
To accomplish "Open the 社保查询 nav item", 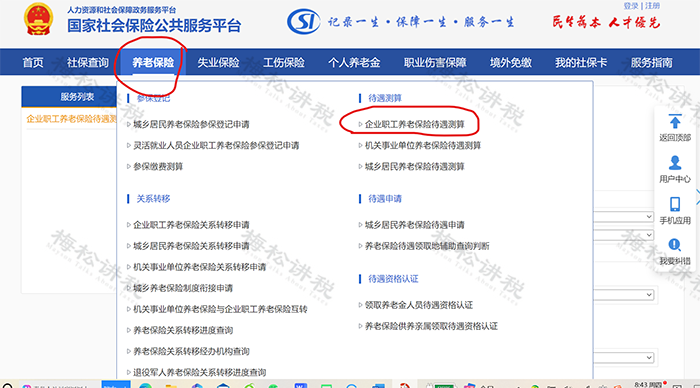I will (88, 63).
